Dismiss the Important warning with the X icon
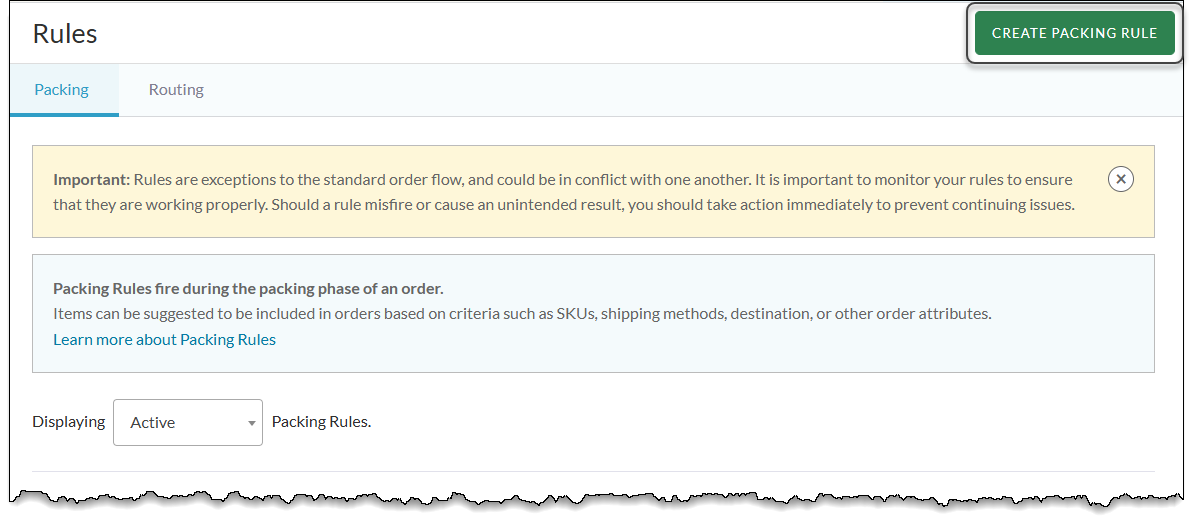The height and width of the screenshot is (526, 1193). point(1121,179)
